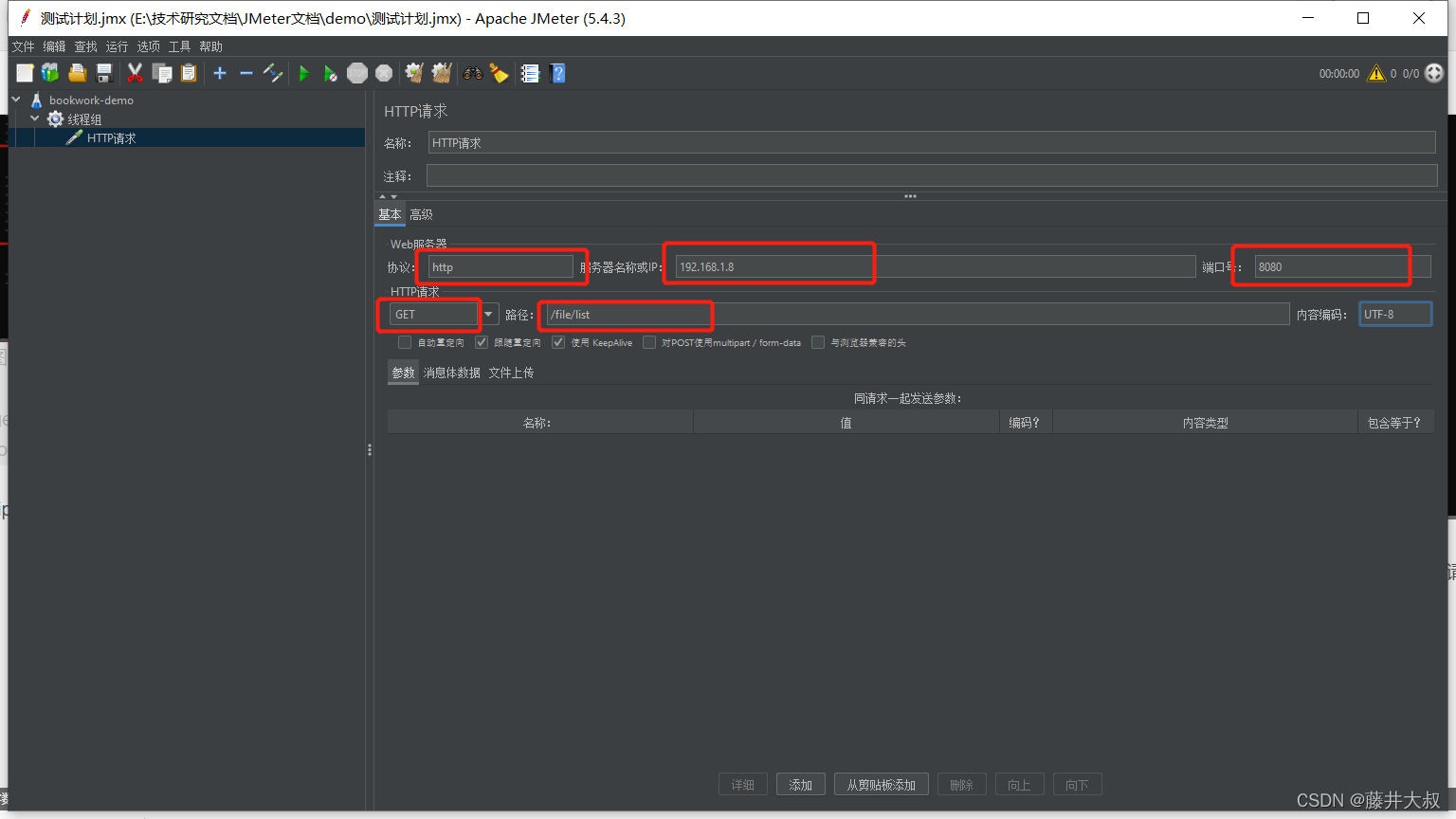Click the 内容编码 field with UTF-8
This screenshot has width=1456, height=819.
(x=1395, y=314)
